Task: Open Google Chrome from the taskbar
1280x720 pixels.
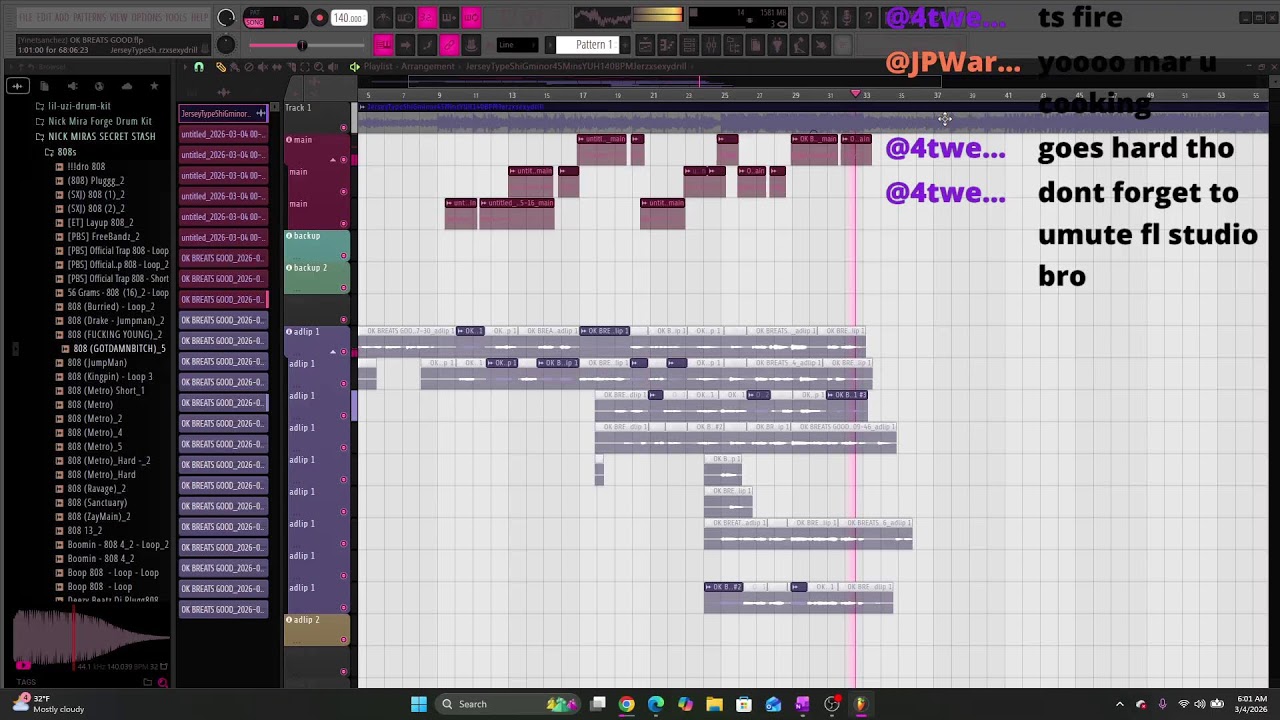Action: tap(626, 704)
